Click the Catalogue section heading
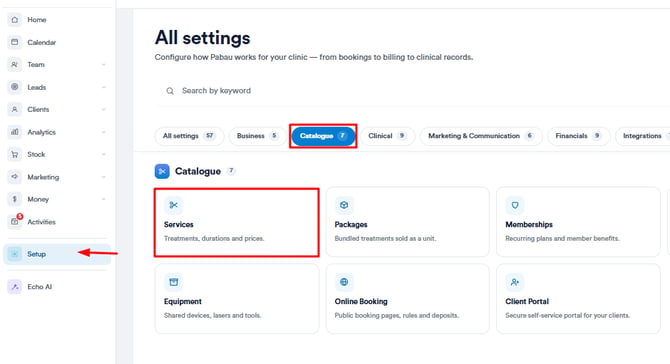Screen dimensions: 670x364 coord(198,171)
